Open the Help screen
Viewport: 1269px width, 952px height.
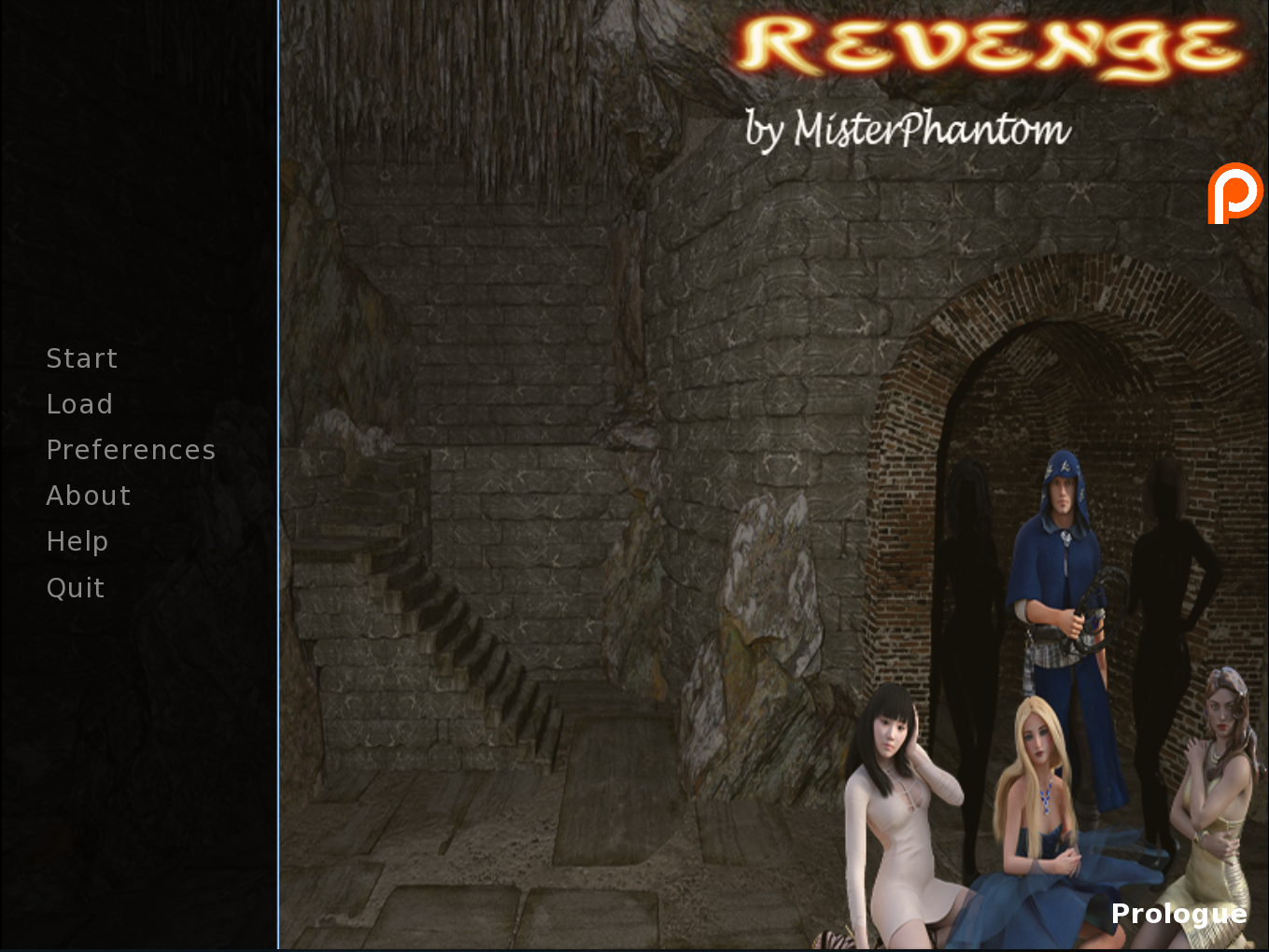coord(78,541)
